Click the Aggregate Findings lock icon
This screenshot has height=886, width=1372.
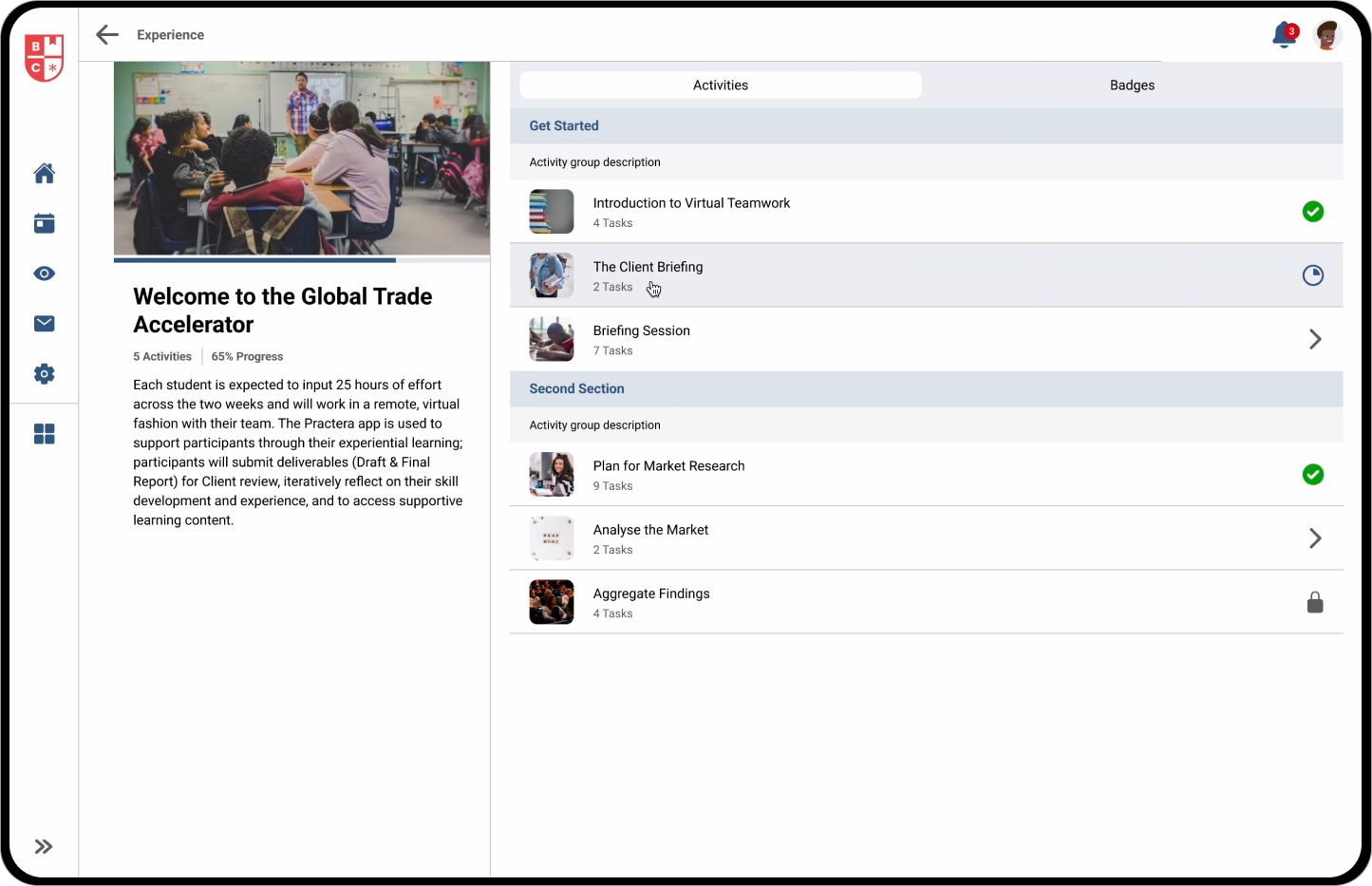[1315, 602]
